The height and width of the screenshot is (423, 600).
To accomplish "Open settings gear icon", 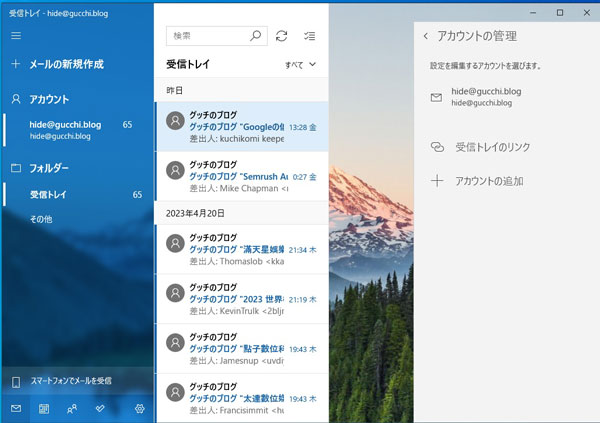I will click(x=140, y=409).
